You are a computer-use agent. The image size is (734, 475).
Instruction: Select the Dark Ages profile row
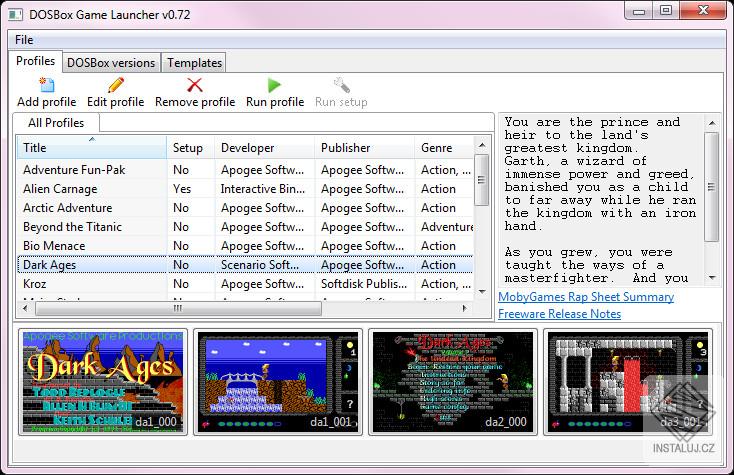tap(245, 265)
